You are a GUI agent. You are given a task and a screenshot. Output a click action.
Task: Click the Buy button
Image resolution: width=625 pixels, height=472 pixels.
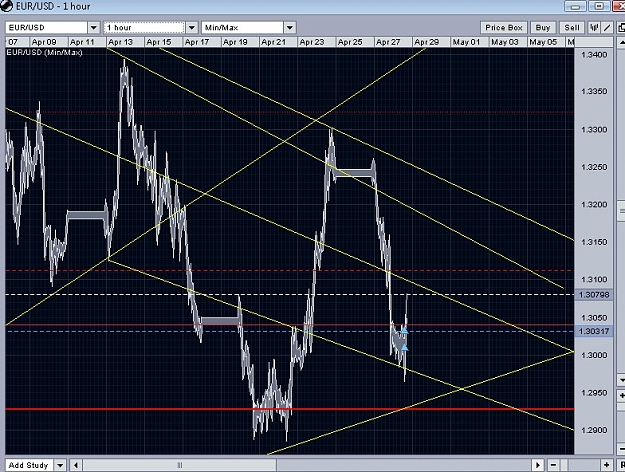click(542, 28)
